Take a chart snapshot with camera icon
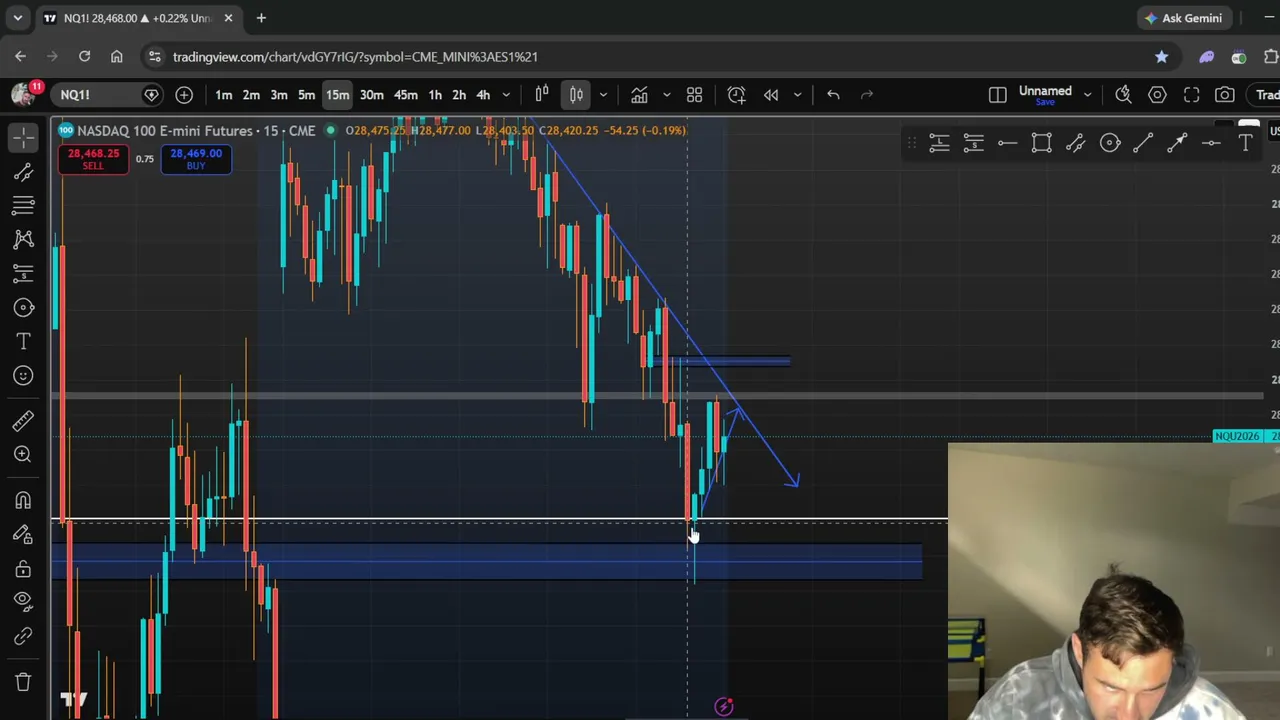The image size is (1280, 720). point(1225,95)
